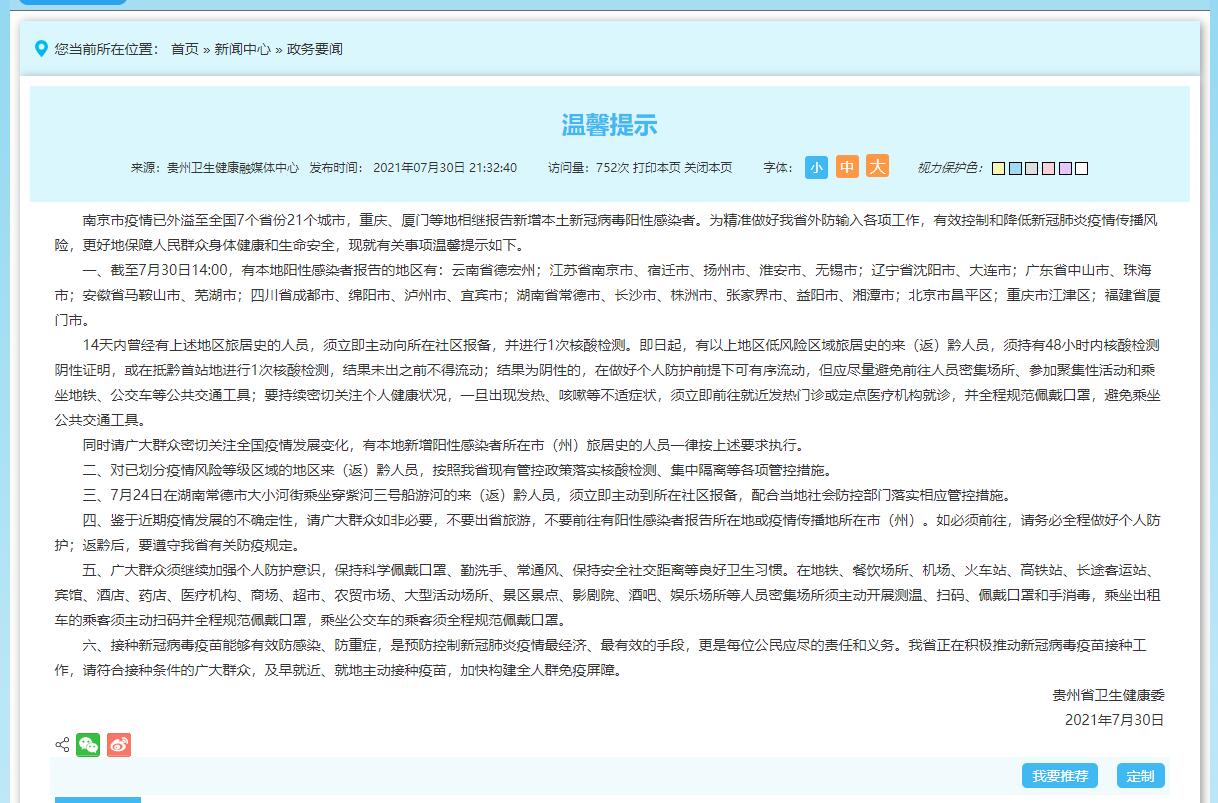The image size is (1218, 803).
Task: Select the blue eye-protection color swatch
Action: [x=1014, y=168]
